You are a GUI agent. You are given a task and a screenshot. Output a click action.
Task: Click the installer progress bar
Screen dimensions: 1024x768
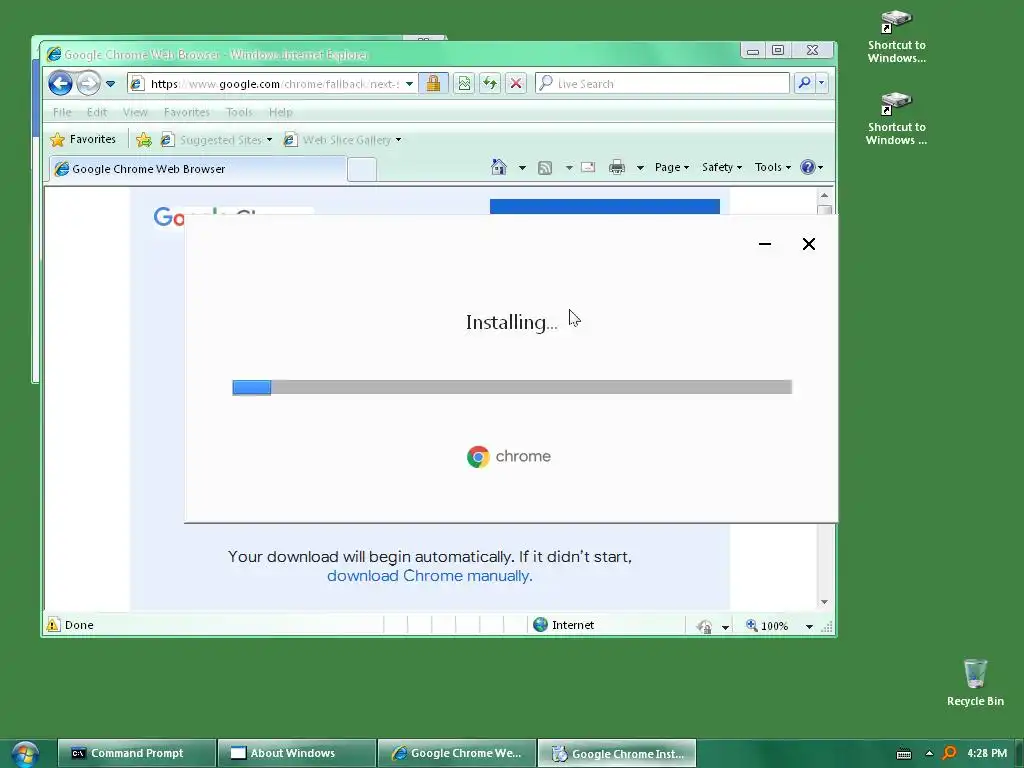click(512, 387)
